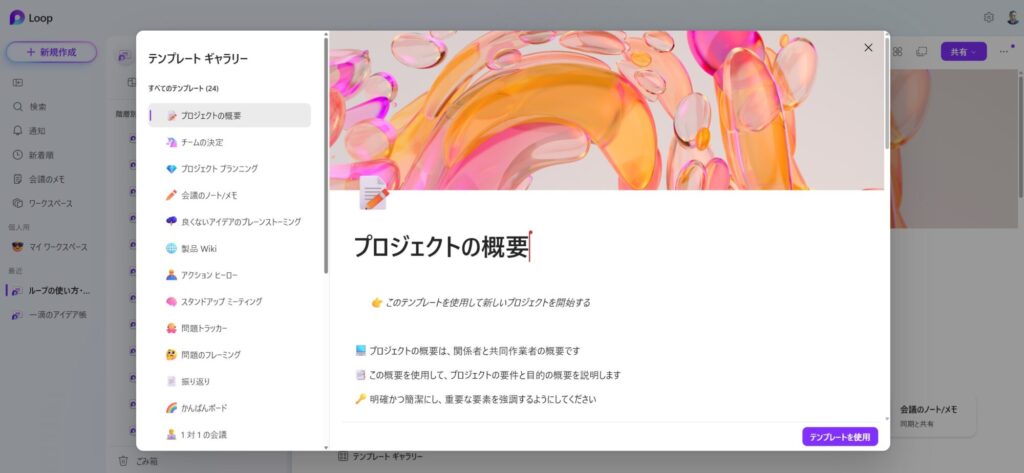Select the プロジェクト プランニング template

pos(218,169)
